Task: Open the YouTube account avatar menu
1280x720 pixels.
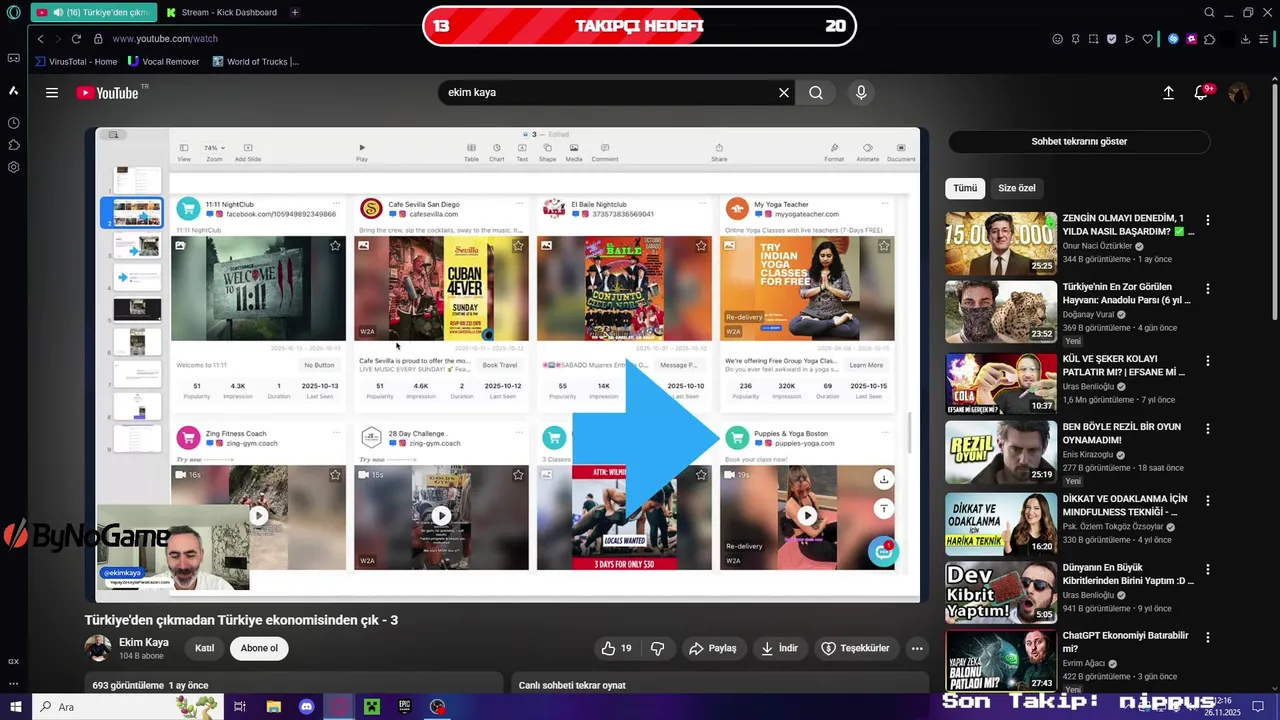Action: pos(1238,92)
